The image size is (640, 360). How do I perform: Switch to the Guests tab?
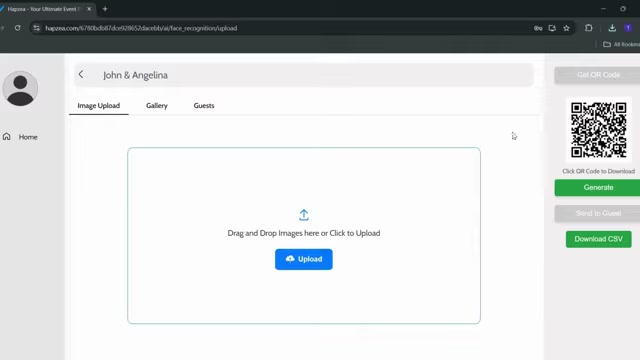tap(204, 105)
